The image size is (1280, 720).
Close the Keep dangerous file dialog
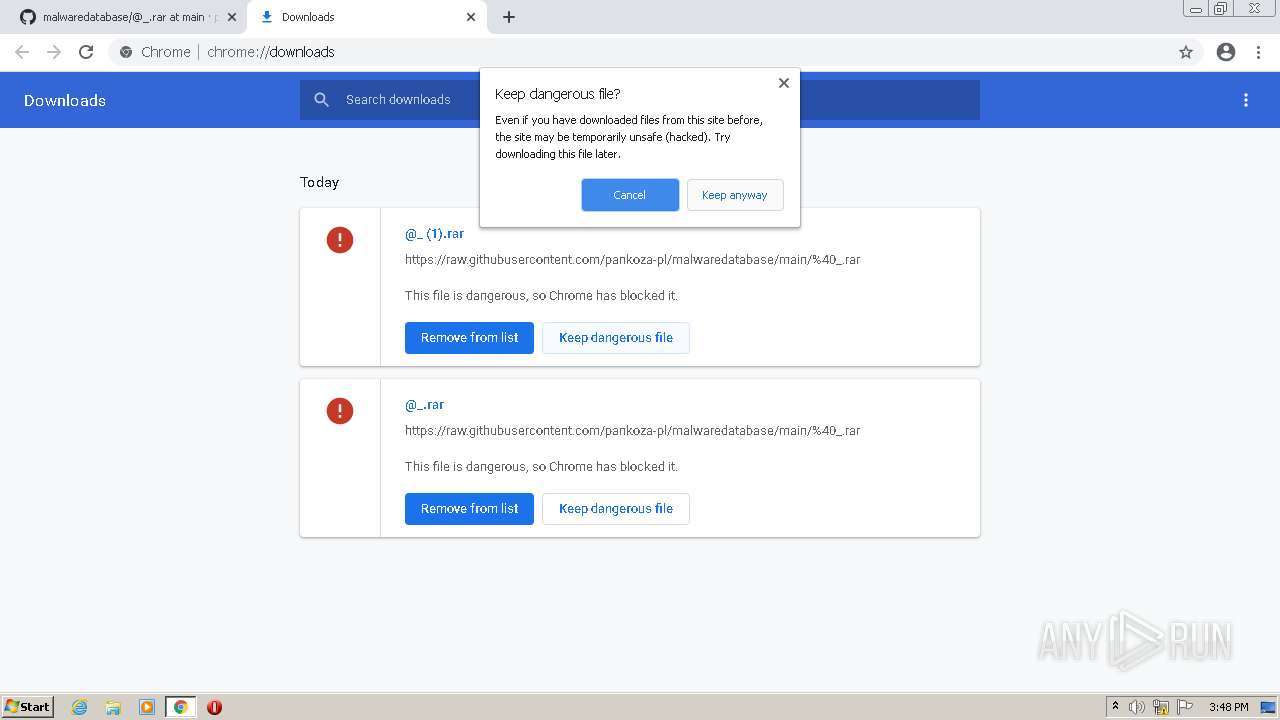click(784, 83)
